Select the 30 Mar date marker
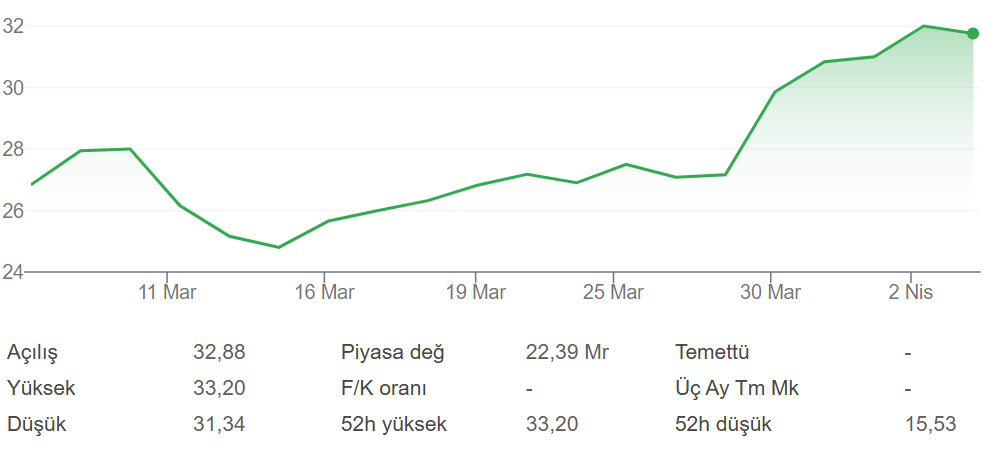 coord(771,292)
